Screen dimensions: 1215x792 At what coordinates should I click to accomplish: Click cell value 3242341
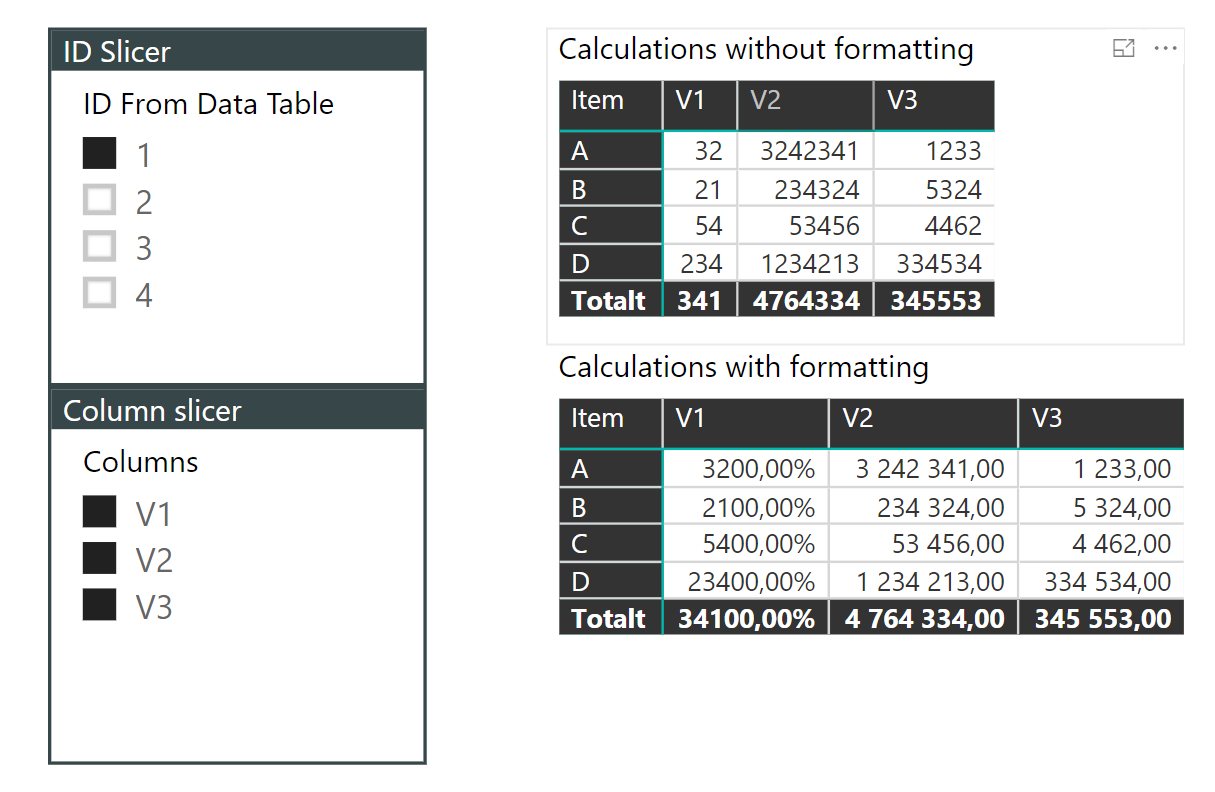[808, 151]
